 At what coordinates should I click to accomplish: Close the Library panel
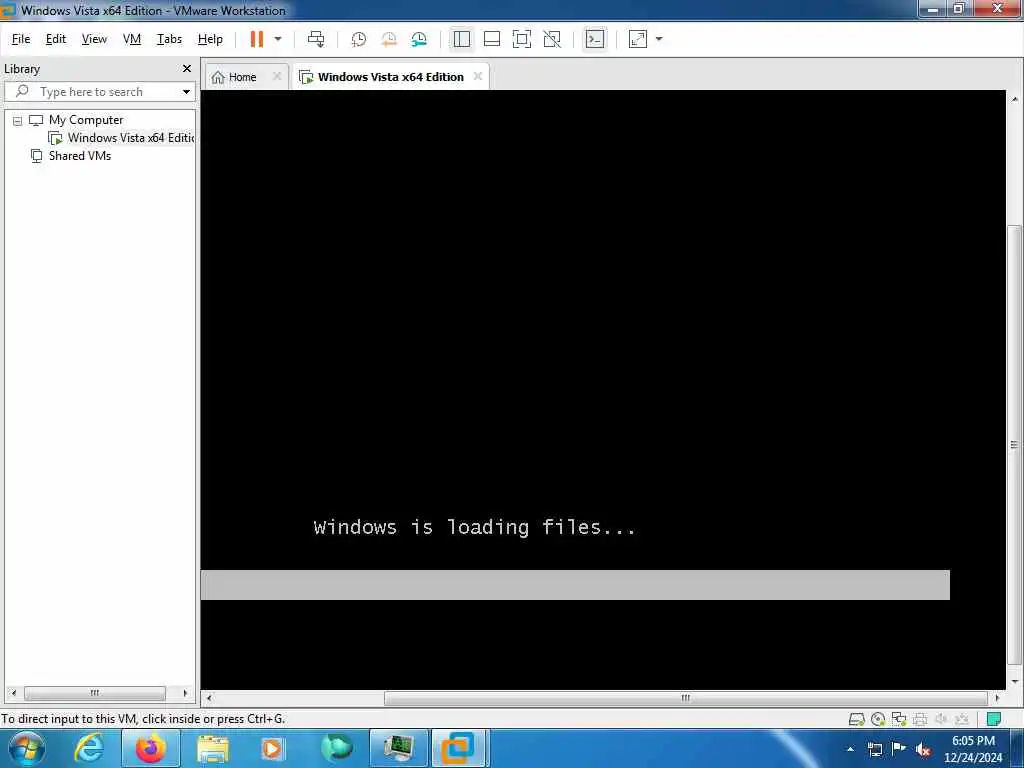[187, 69]
